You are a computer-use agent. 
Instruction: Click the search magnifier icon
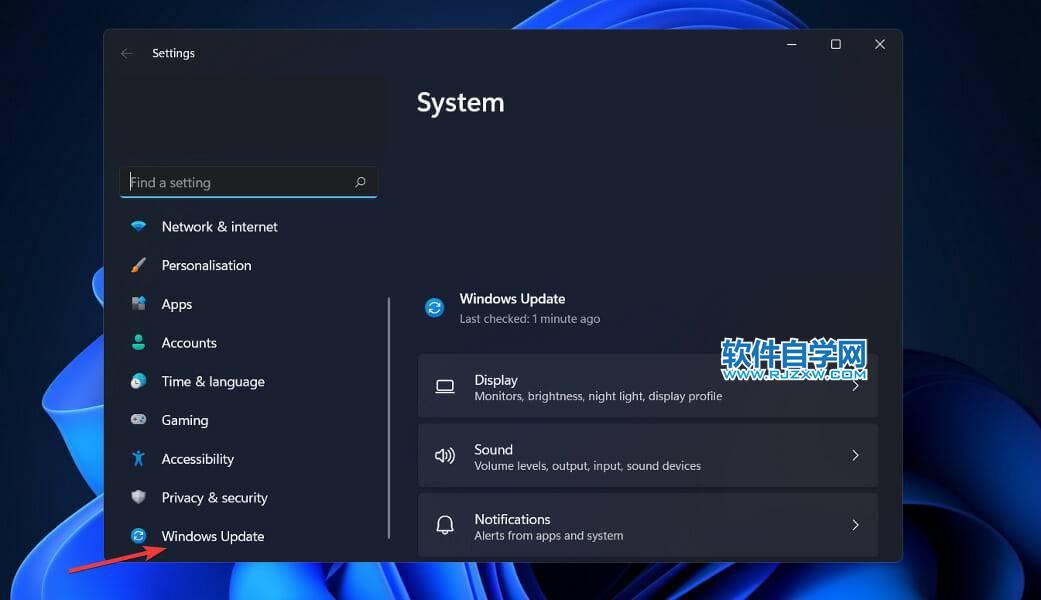point(360,182)
